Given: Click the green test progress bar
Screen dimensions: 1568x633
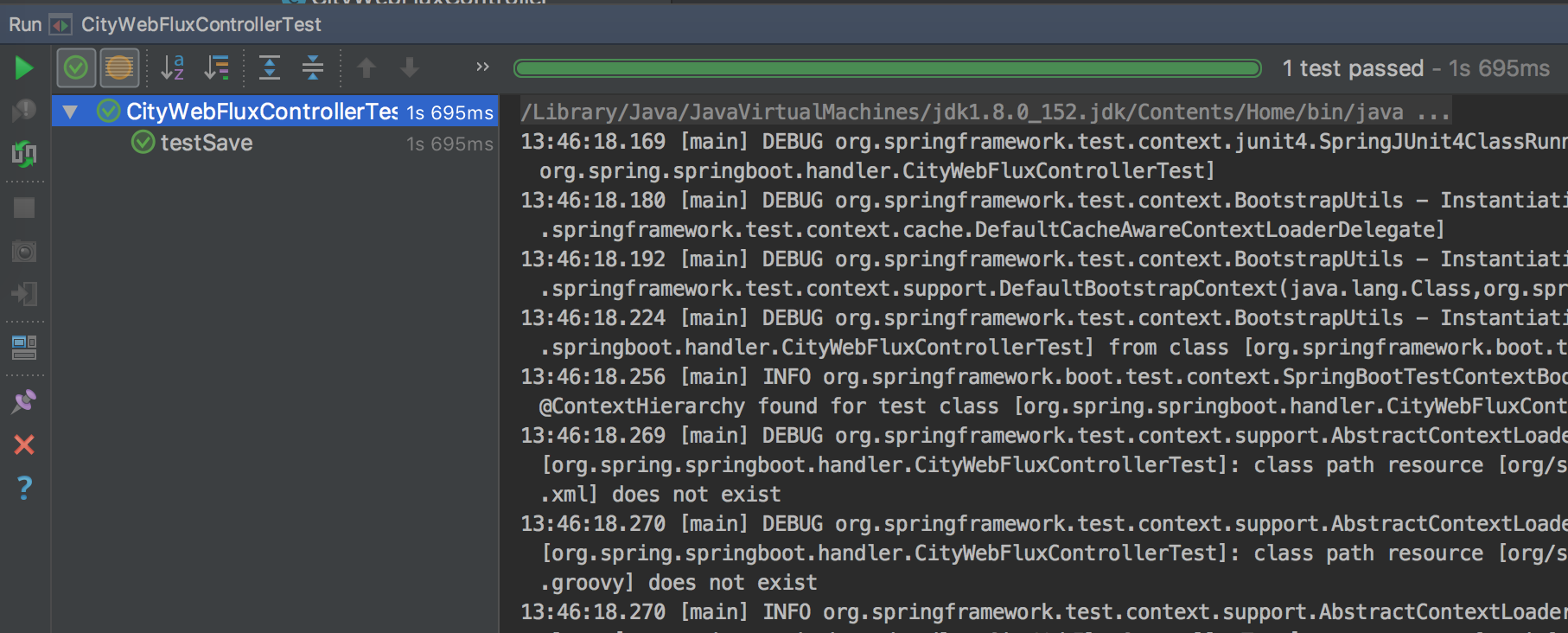Looking at the screenshot, I should [x=887, y=68].
